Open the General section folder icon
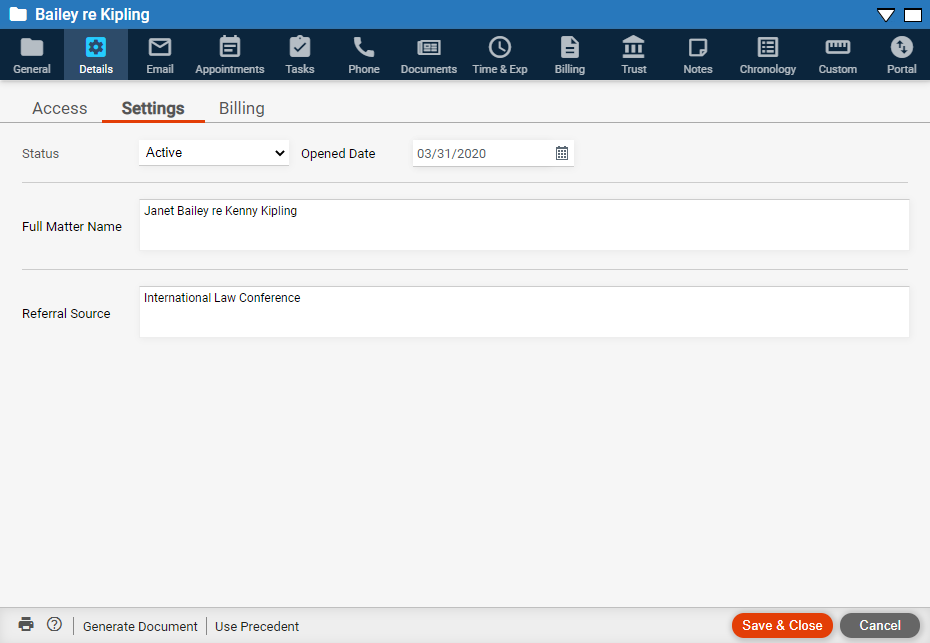Image resolution: width=930 pixels, height=643 pixels. click(32, 47)
